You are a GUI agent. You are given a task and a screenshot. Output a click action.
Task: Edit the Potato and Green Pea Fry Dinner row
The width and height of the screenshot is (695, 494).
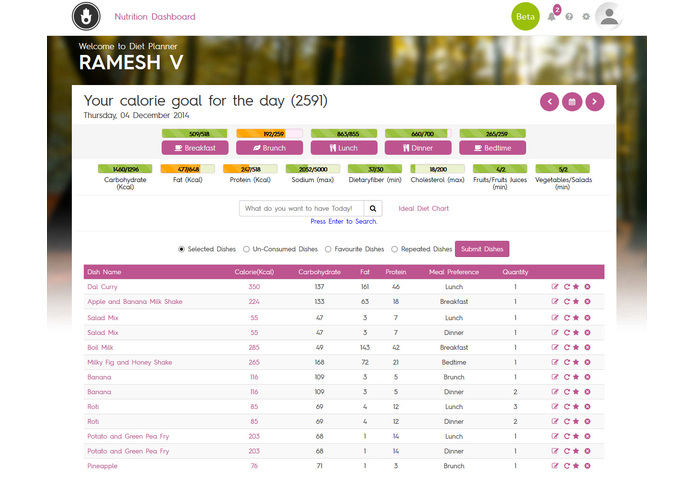coord(554,451)
